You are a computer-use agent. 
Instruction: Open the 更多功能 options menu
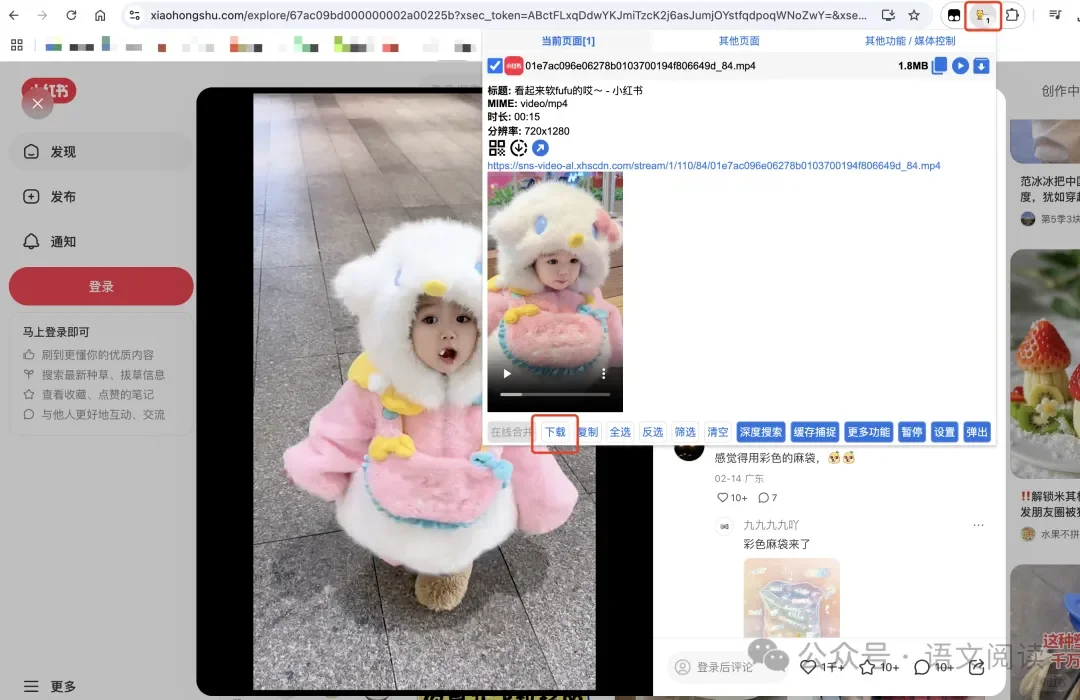[869, 431]
